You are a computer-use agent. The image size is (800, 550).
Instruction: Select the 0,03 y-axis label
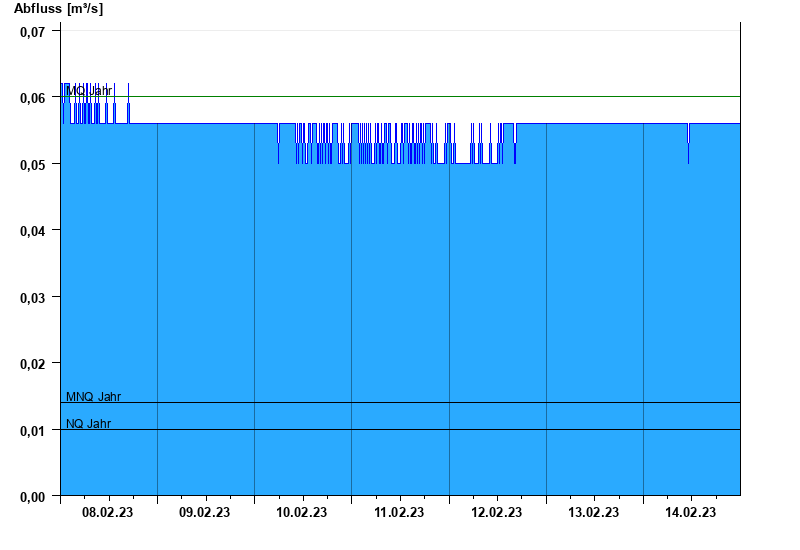33,298
